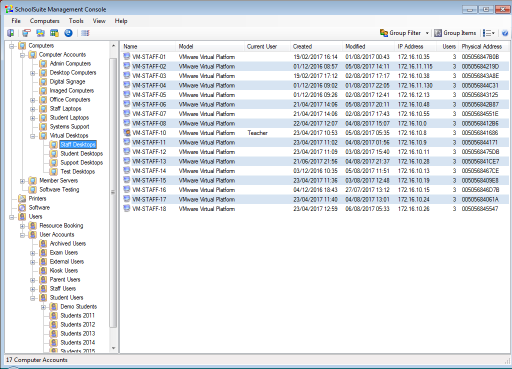
Task: Select the VM-STAFF-18 row
Action: pyautogui.click(x=315, y=209)
